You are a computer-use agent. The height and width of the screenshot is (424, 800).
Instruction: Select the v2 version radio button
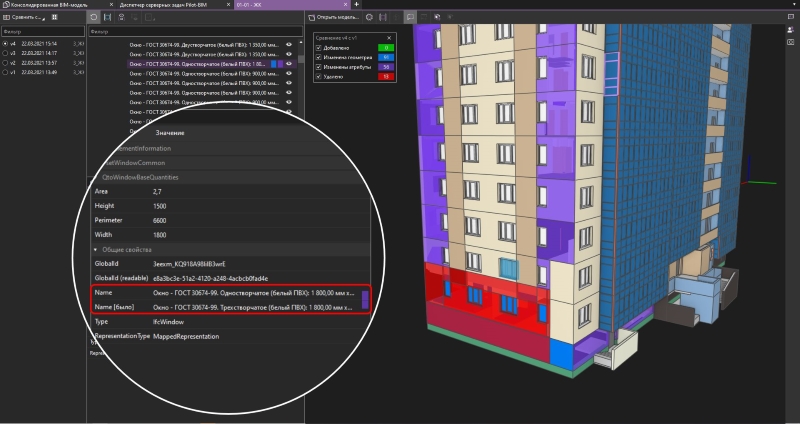[4, 63]
